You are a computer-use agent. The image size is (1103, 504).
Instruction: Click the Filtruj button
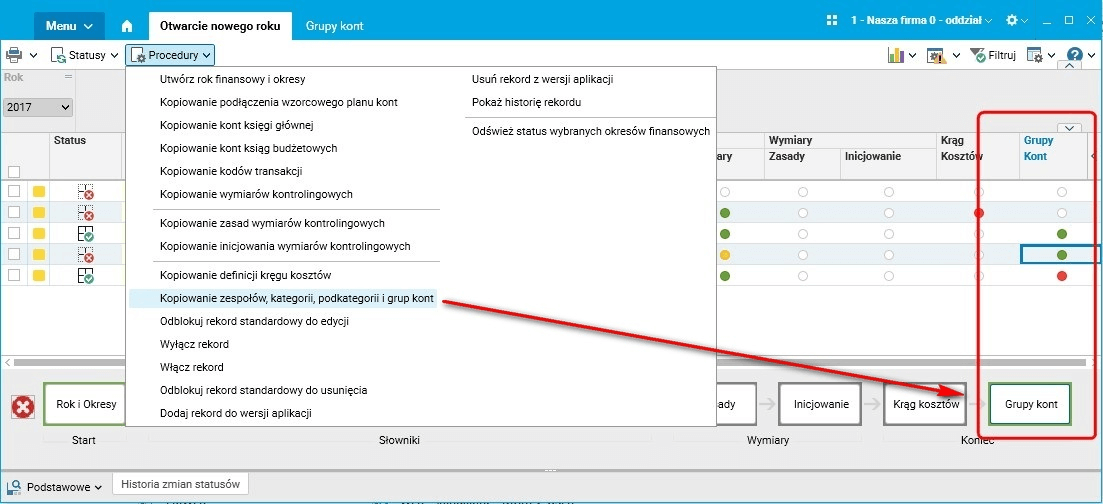click(x=993, y=56)
